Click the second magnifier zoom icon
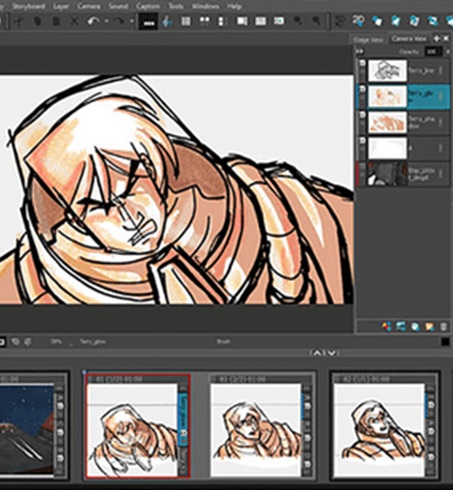Screen dimensions: 453x490 pos(316,22)
